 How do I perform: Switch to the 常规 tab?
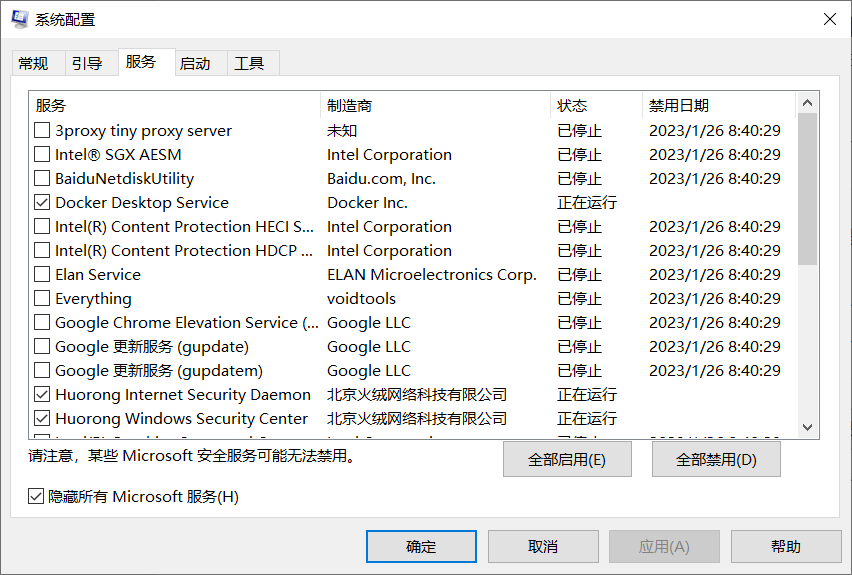33,64
